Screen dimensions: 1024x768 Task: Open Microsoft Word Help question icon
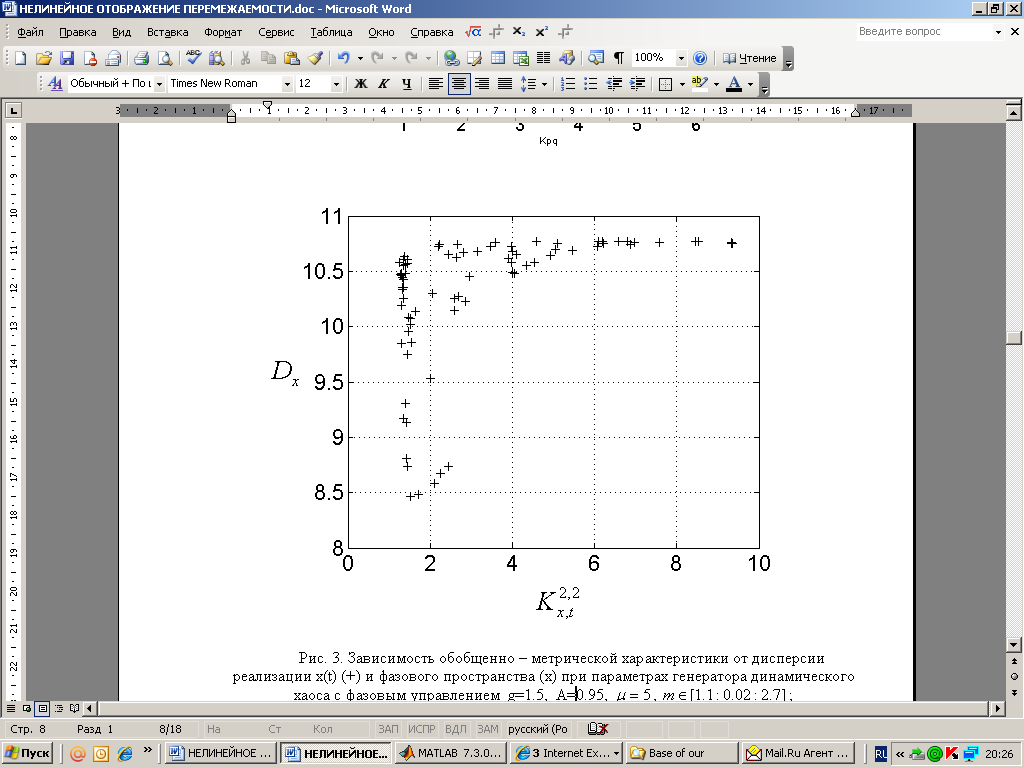[699, 58]
